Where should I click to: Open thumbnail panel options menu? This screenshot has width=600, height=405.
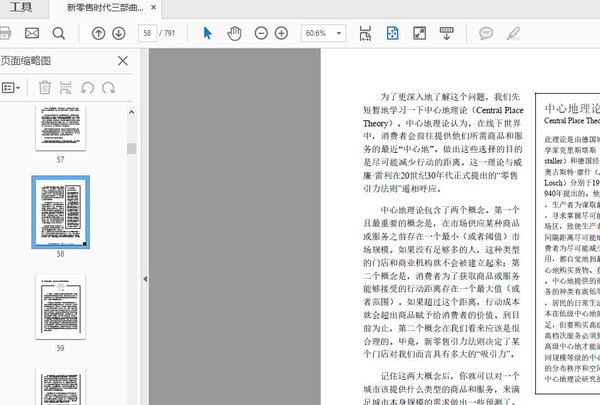point(11,88)
